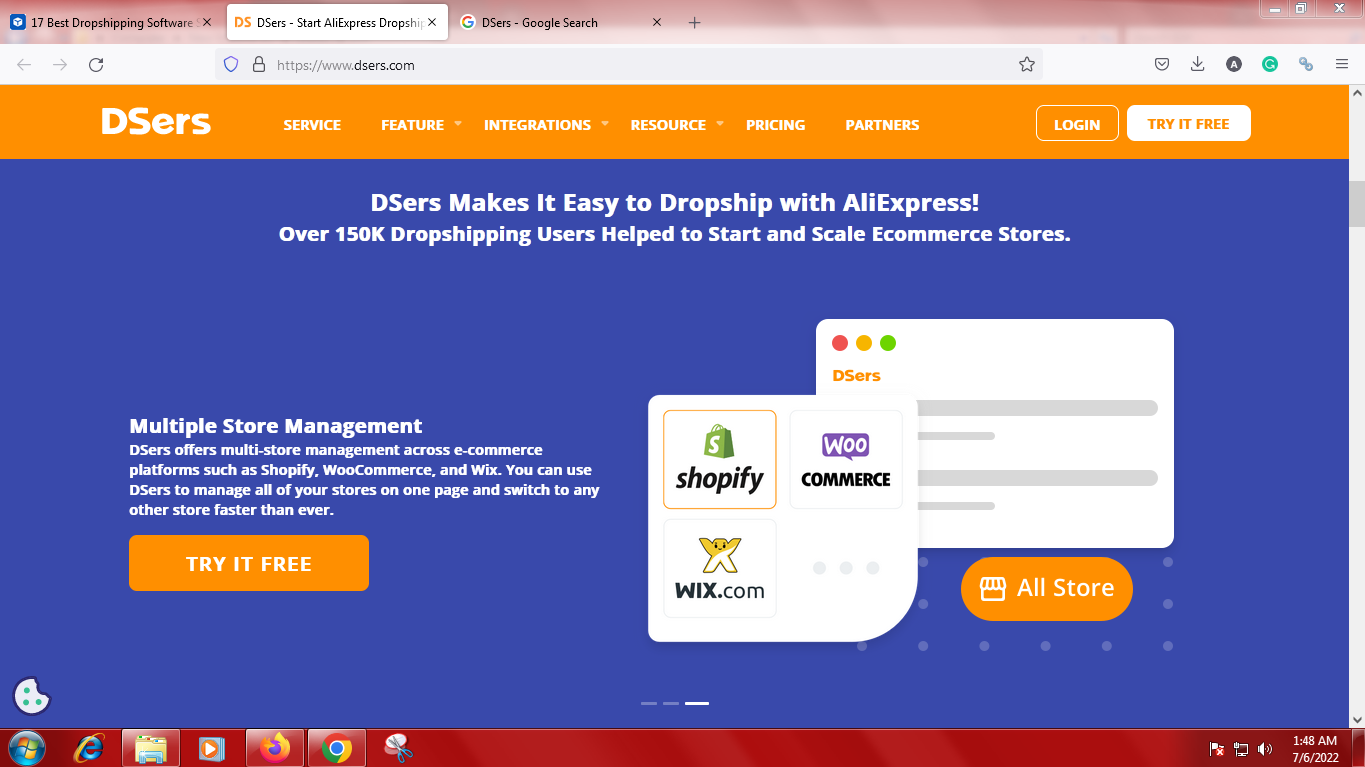Open the PARTNERS page

pos(882,125)
